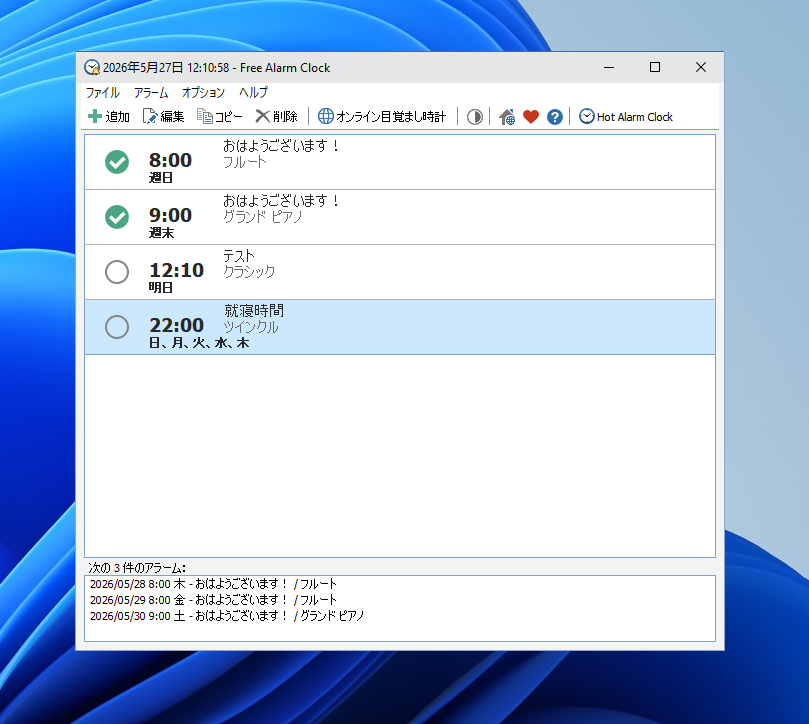Disable the 9:00 alarm green checkmark
The height and width of the screenshot is (724, 809).
coord(117,217)
